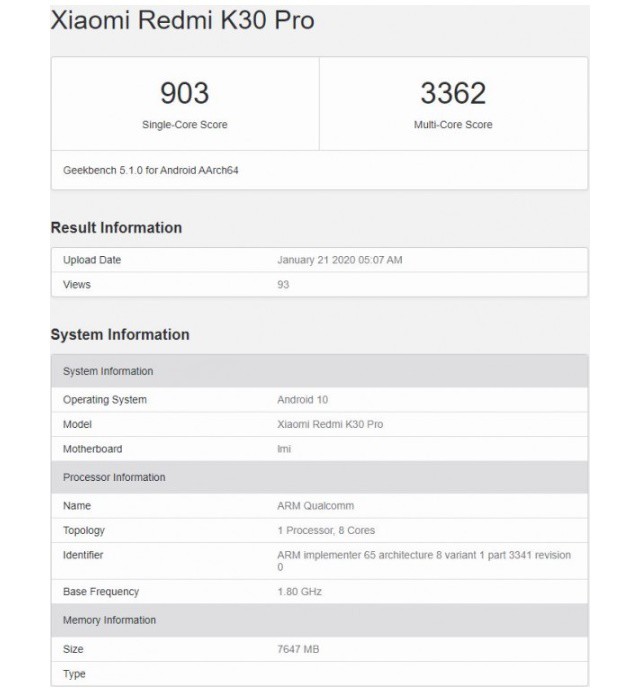This screenshot has height=692, width=637.
Task: Click the gray System Information table header
Action: click(x=320, y=371)
